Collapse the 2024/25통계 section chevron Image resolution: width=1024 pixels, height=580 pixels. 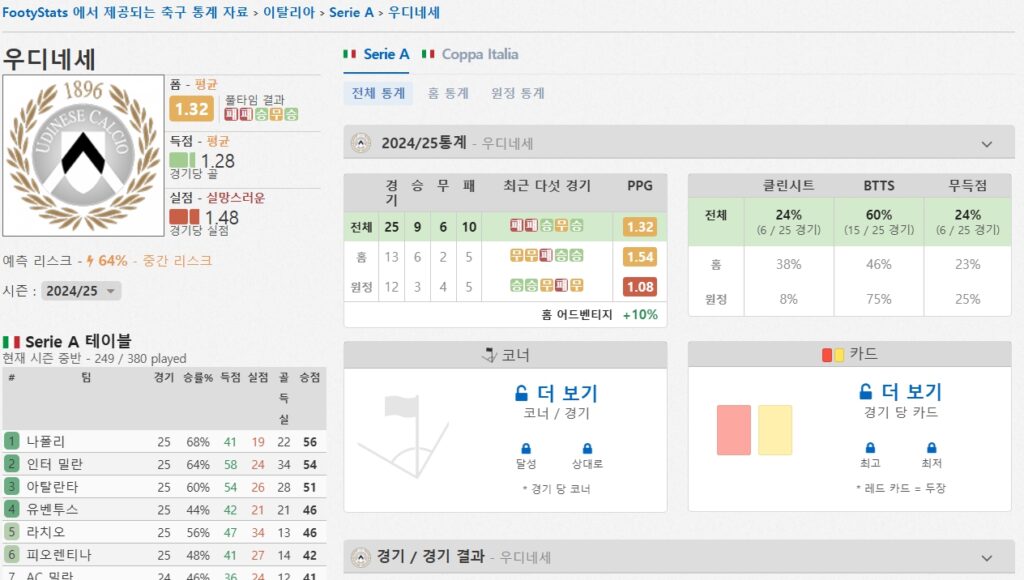pos(986,144)
